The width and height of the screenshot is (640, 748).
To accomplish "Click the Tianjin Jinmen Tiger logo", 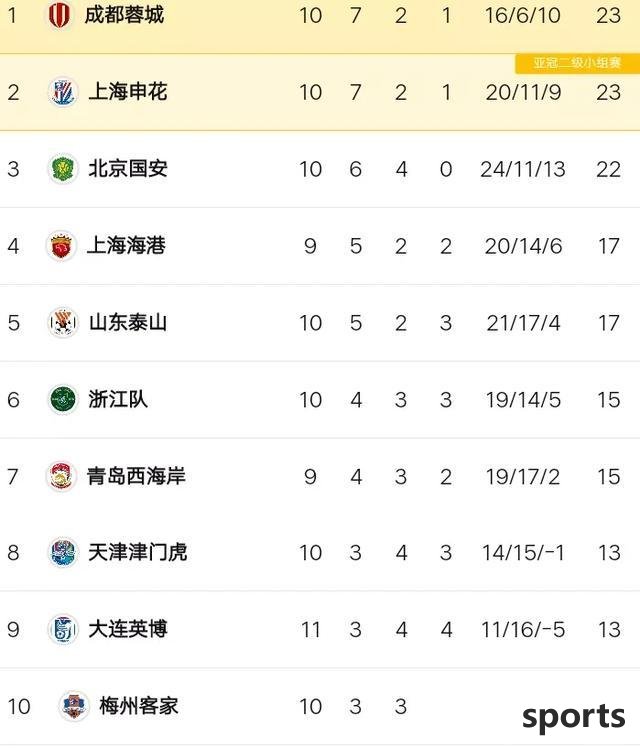I will 63,552.
